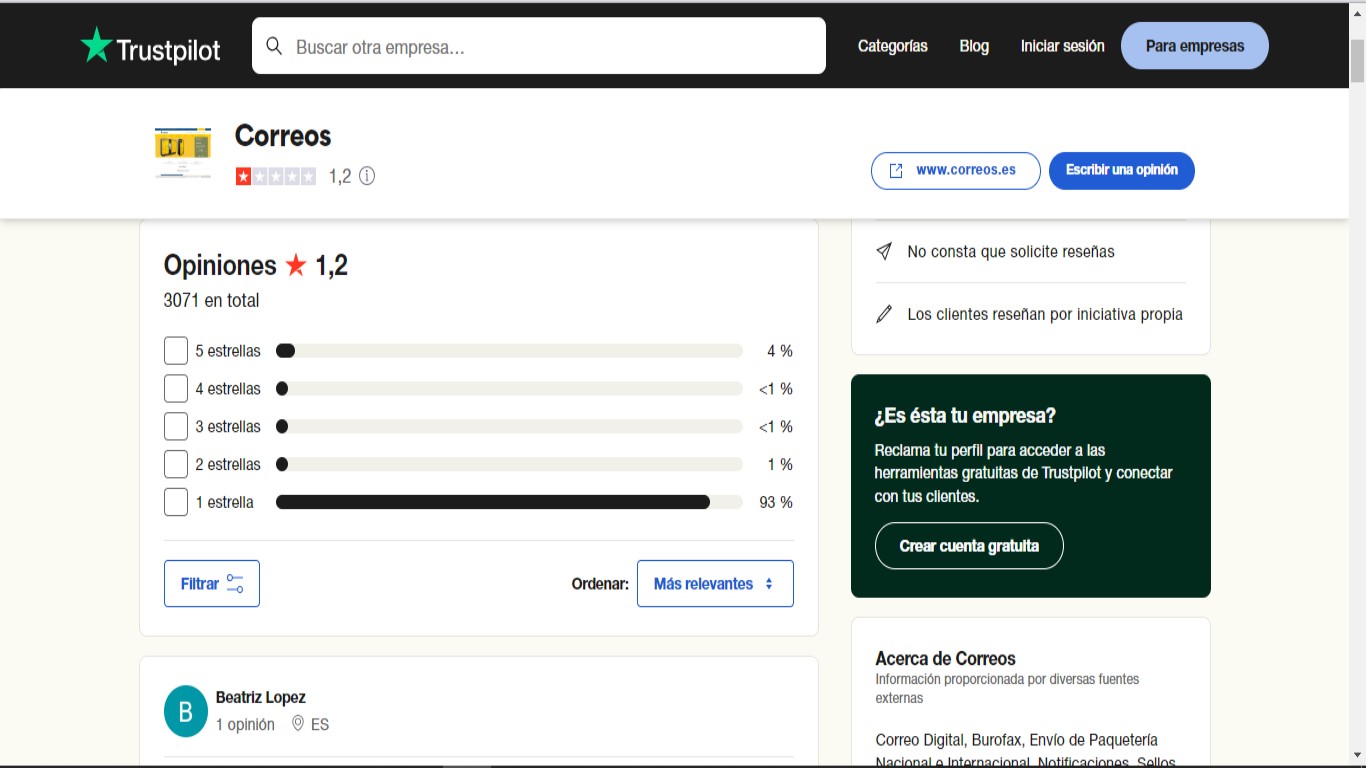Click the 'Buscar otra empresa' search field
This screenshot has height=768, width=1366.
point(539,46)
